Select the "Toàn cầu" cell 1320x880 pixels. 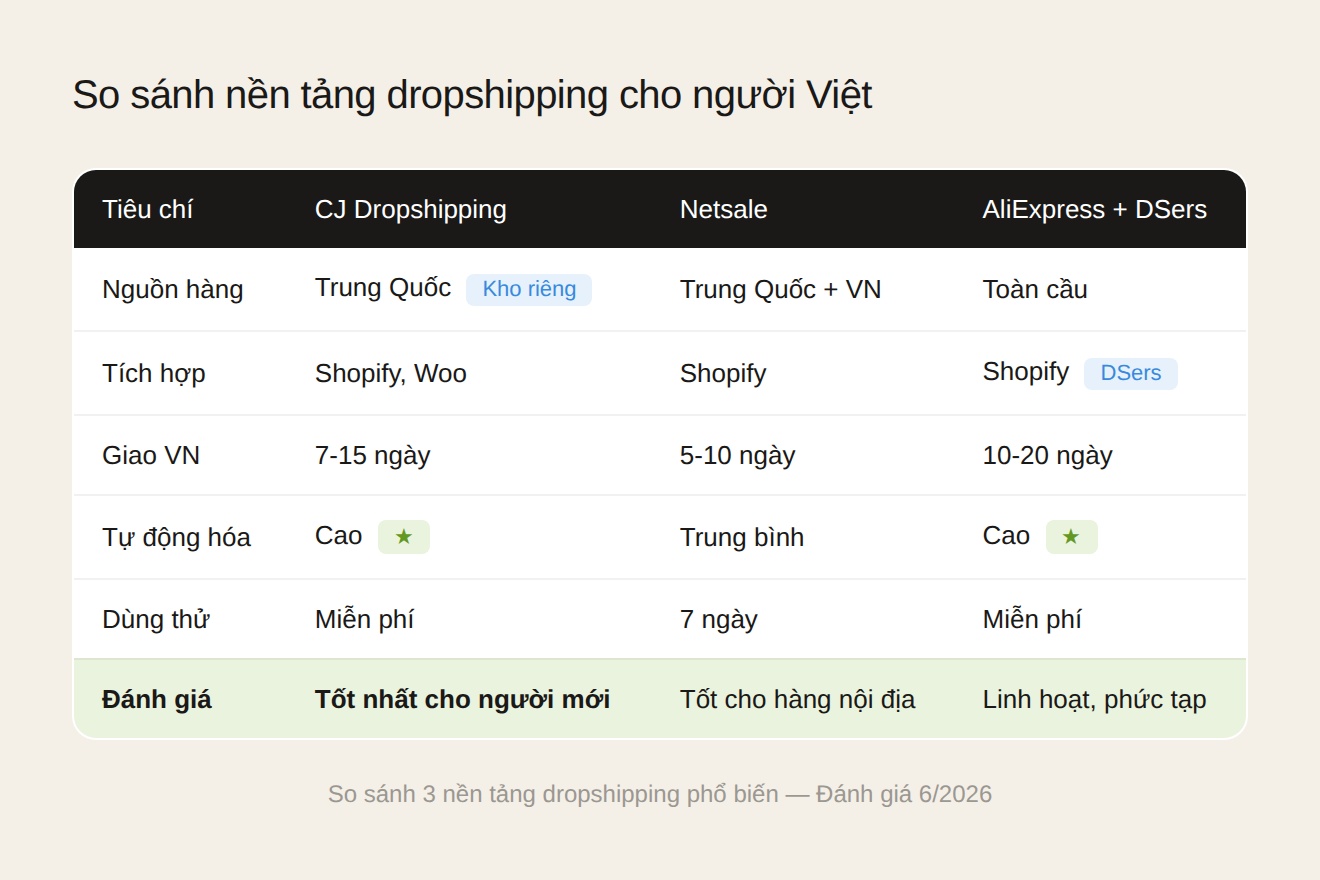click(1035, 289)
